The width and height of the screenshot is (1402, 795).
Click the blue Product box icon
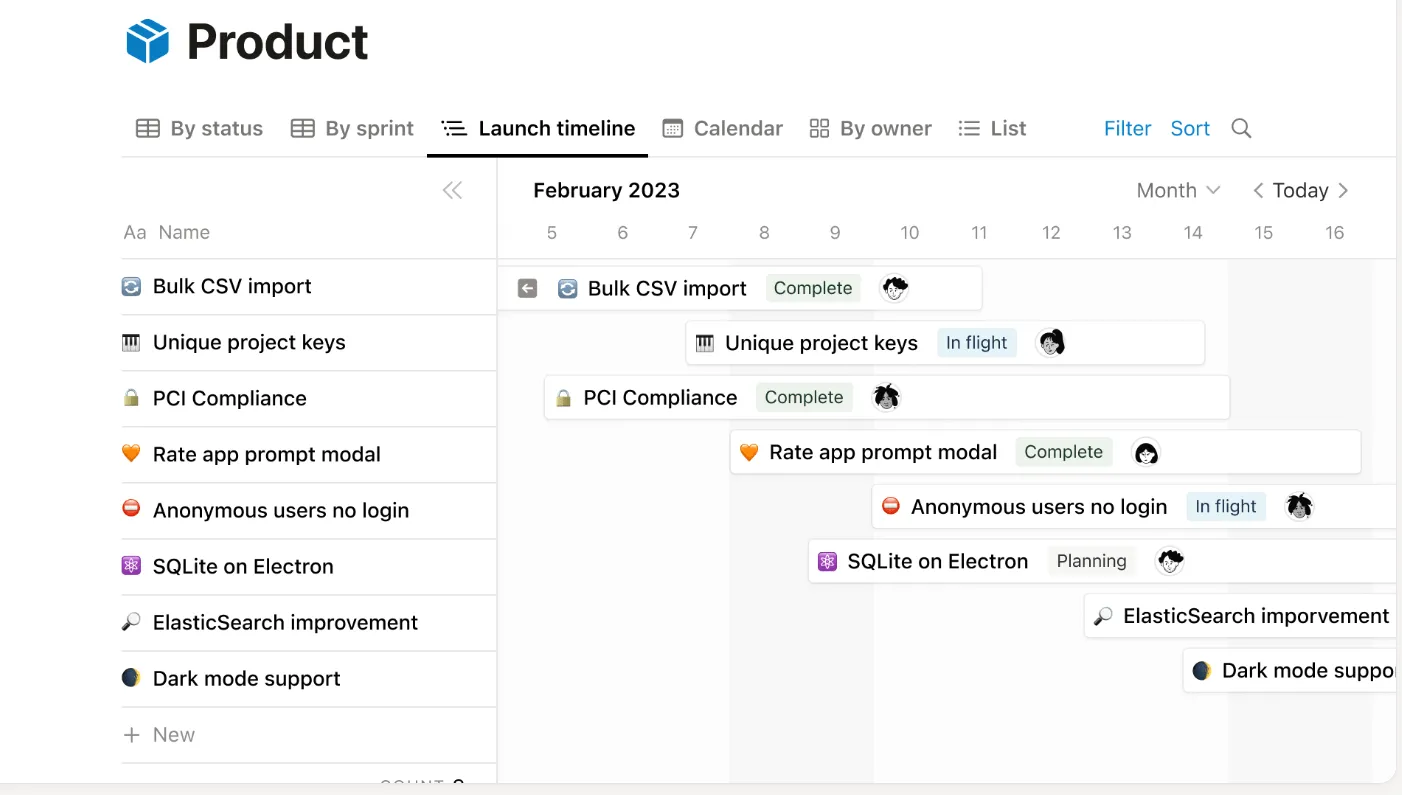coord(148,42)
